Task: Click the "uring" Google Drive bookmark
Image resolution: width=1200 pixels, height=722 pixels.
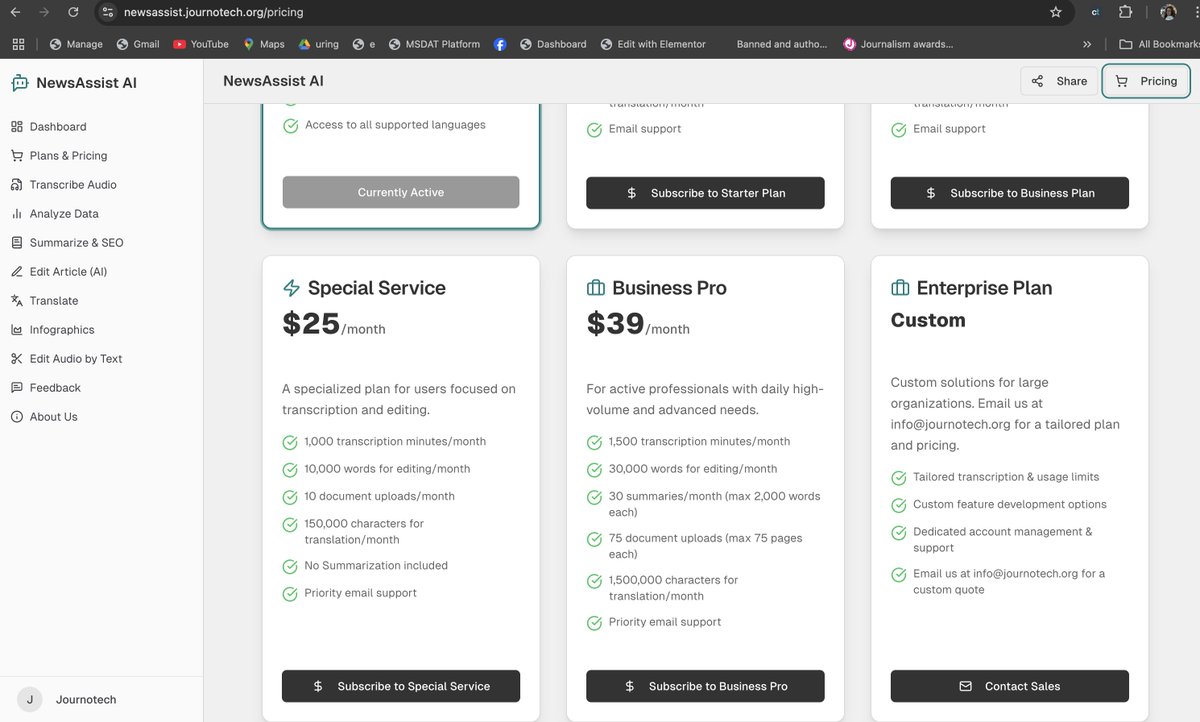Action: [318, 44]
